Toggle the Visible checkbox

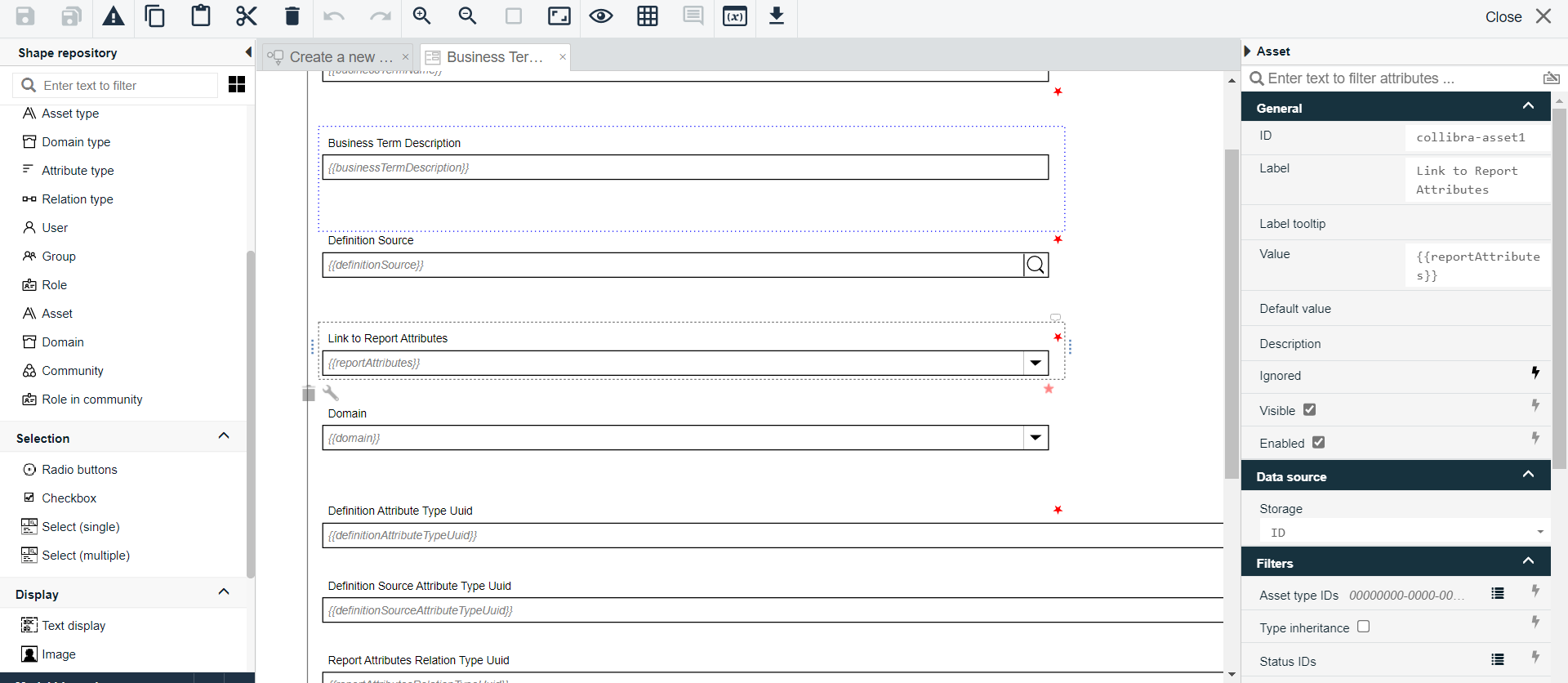coord(1310,409)
